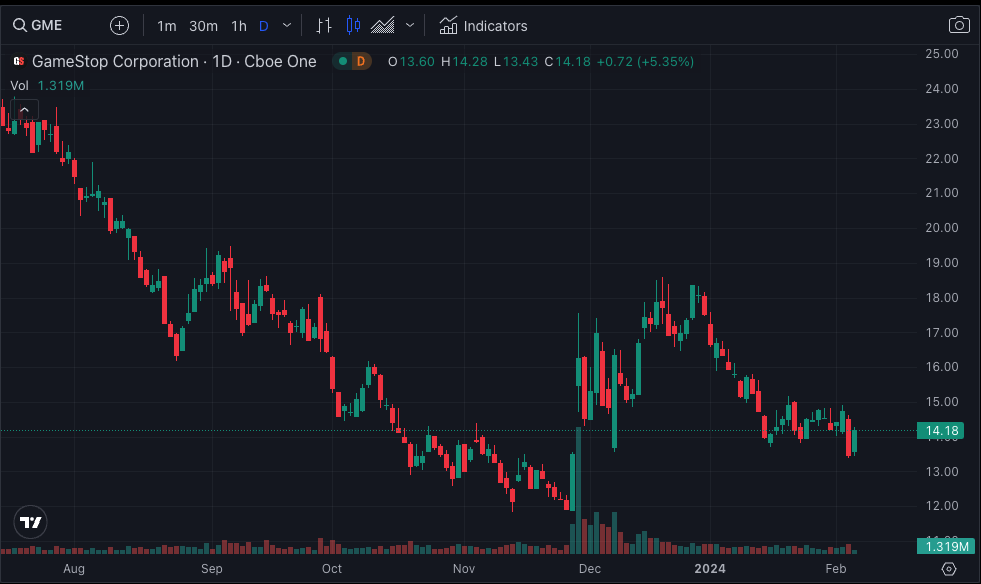Image resolution: width=981 pixels, height=584 pixels.
Task: Open the TradingView logo link
Action: [30, 522]
